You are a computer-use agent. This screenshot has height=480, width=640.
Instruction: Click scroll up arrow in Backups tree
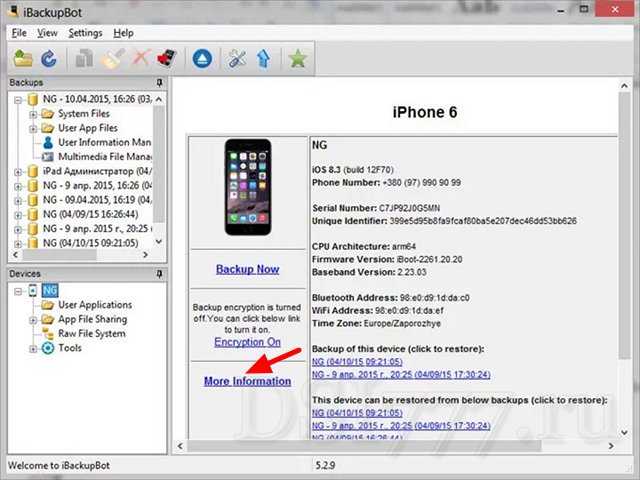pyautogui.click(x=159, y=99)
